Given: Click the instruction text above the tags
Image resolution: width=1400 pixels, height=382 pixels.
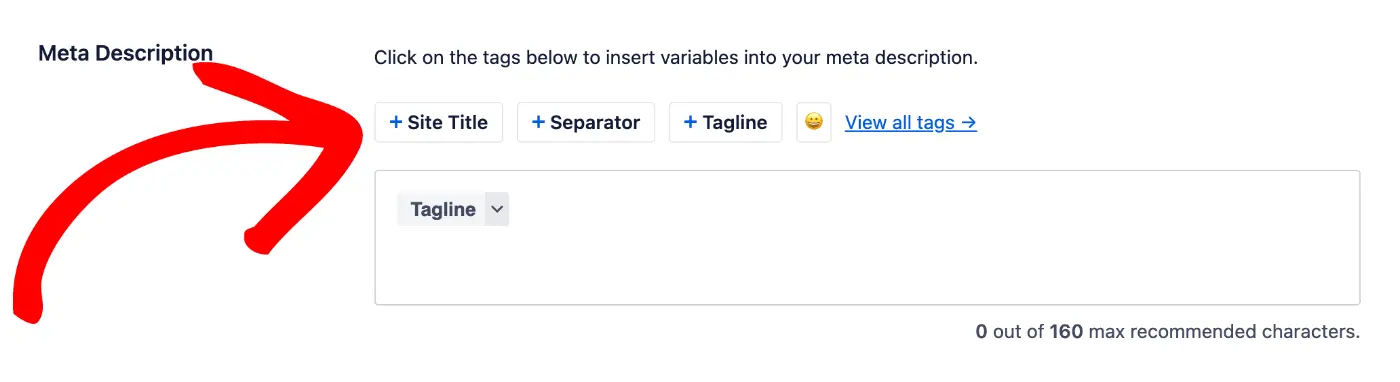Looking at the screenshot, I should [676, 57].
